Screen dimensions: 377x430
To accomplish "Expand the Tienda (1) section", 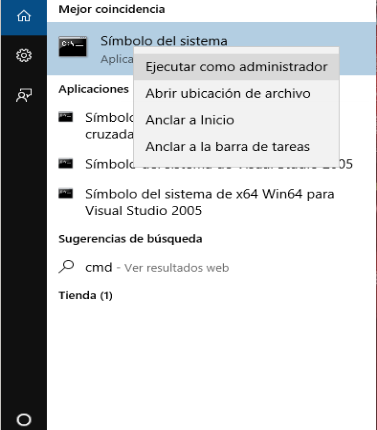I will (85, 295).
